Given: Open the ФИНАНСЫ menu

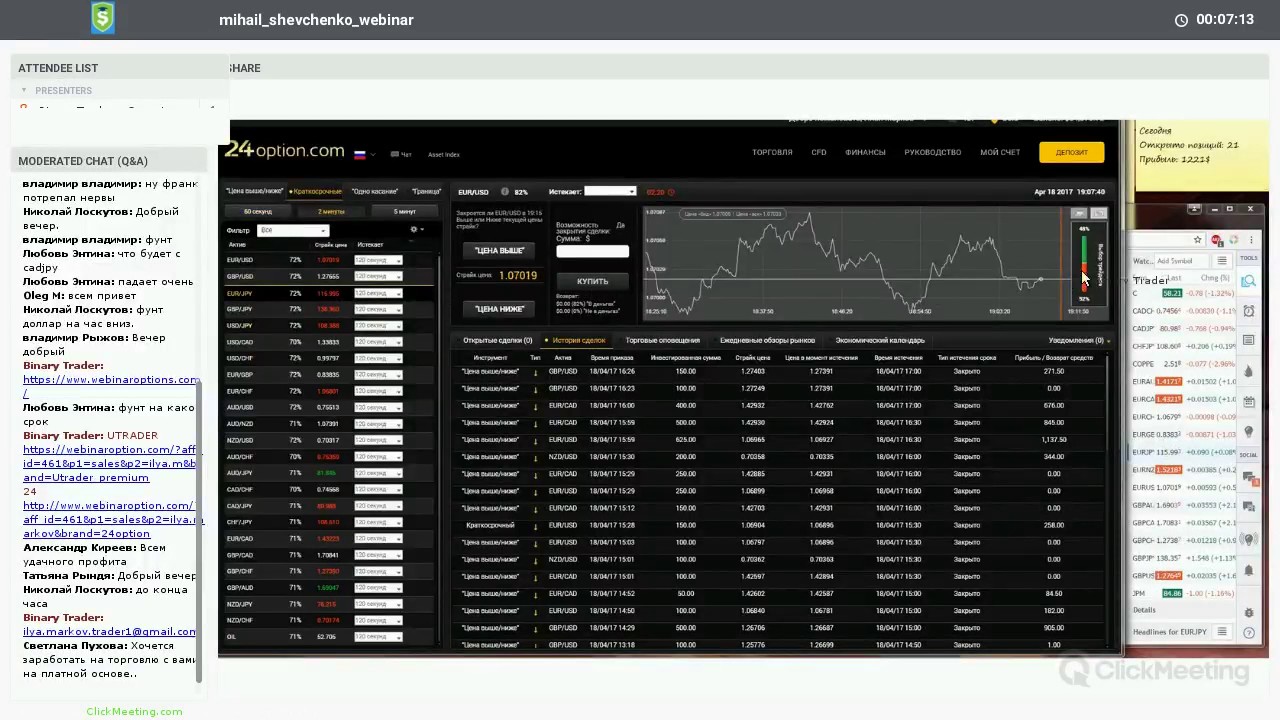Looking at the screenshot, I should (x=865, y=152).
